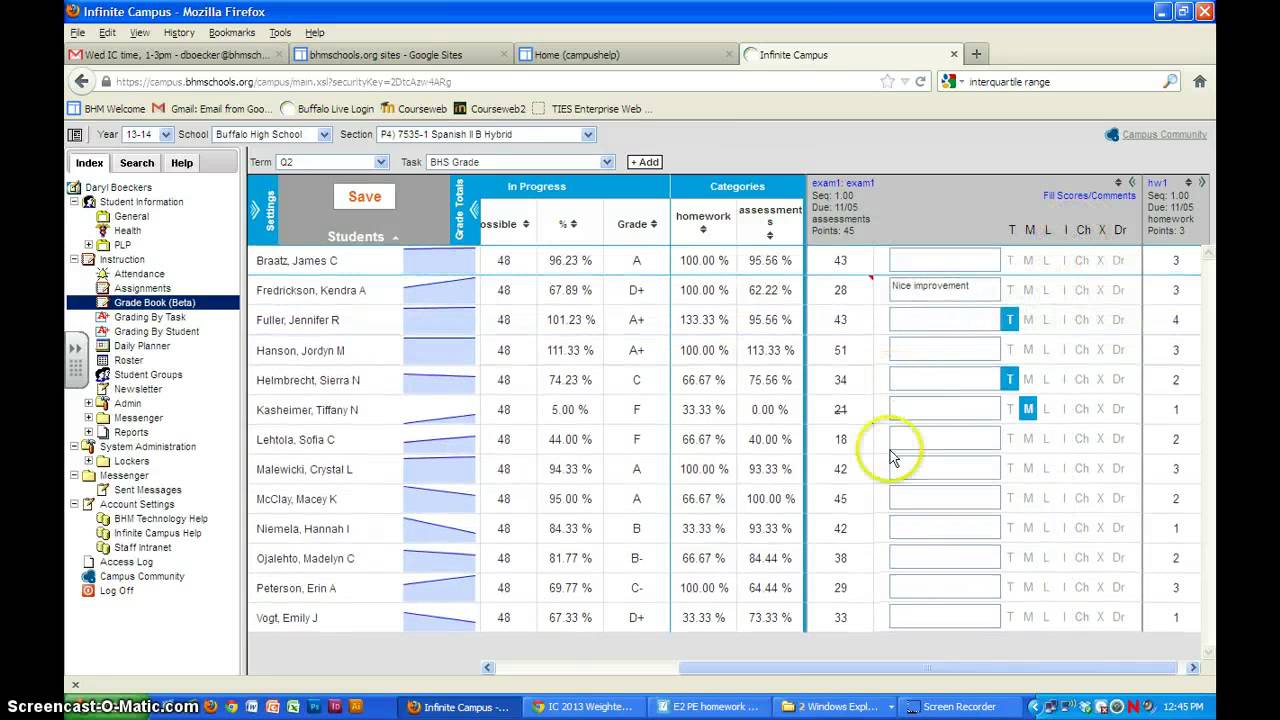Open the Term dropdown
Screen dimensions: 1280x720
point(332,162)
